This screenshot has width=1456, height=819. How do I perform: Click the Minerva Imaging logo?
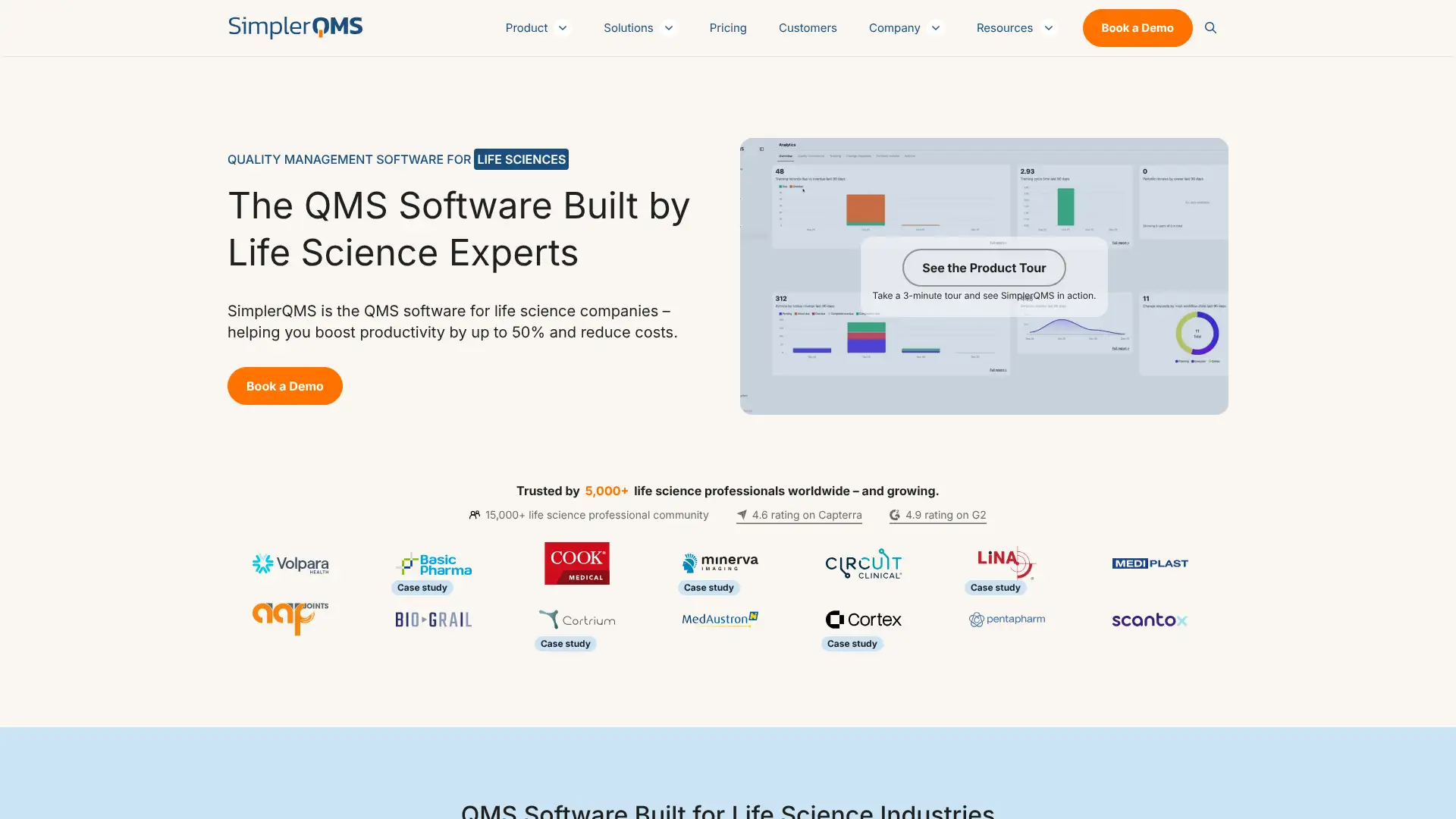coord(720,563)
